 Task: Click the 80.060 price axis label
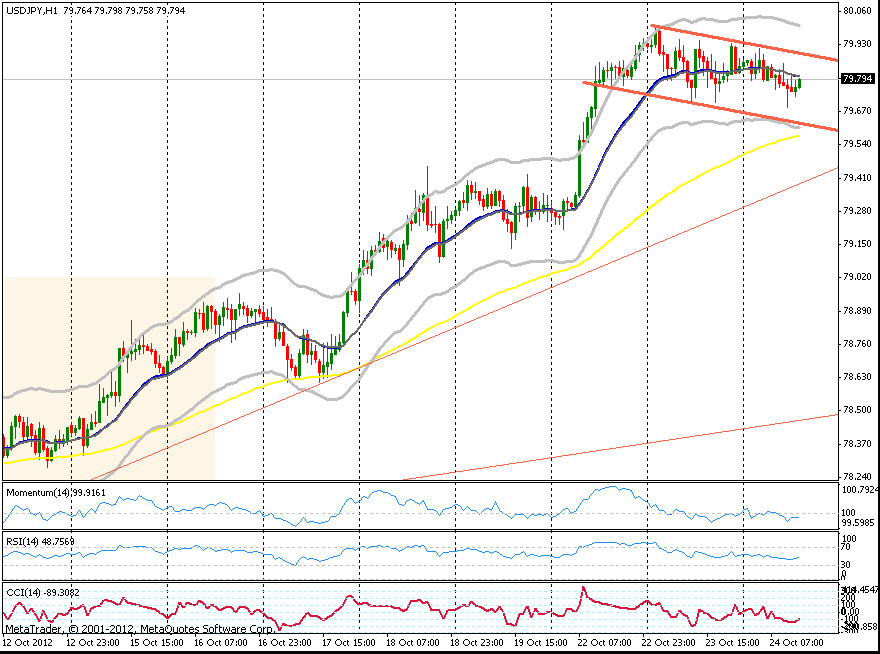[x=856, y=11]
